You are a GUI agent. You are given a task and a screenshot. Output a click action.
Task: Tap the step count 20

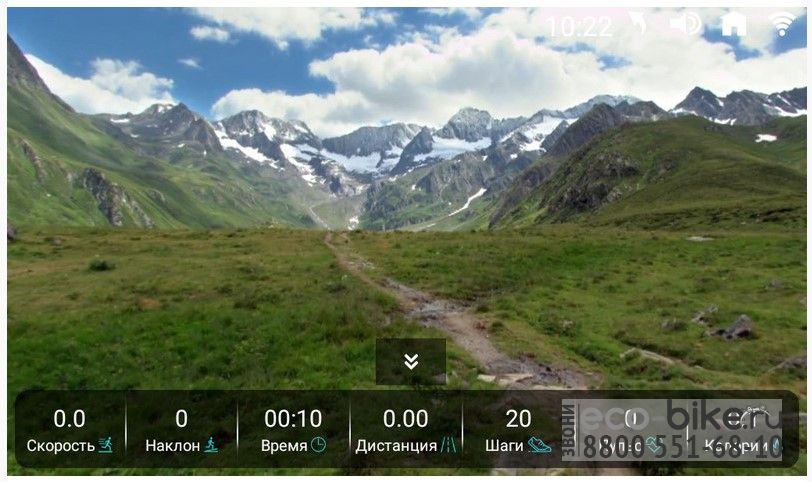click(x=518, y=418)
